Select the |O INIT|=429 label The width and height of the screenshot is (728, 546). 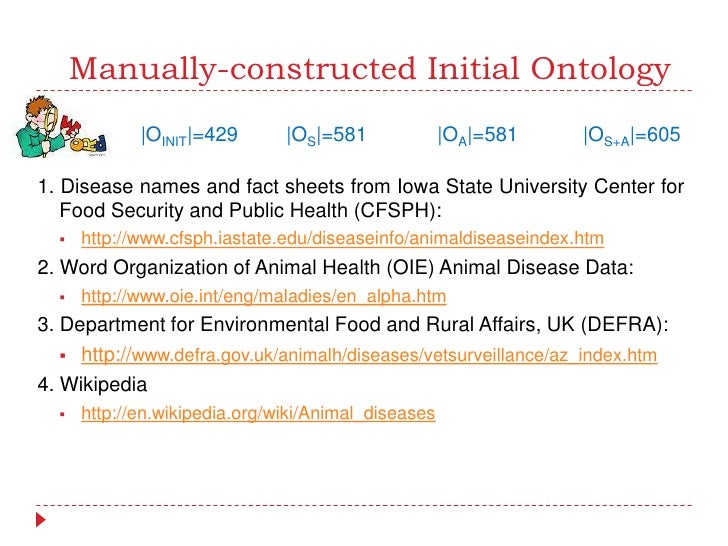click(189, 136)
